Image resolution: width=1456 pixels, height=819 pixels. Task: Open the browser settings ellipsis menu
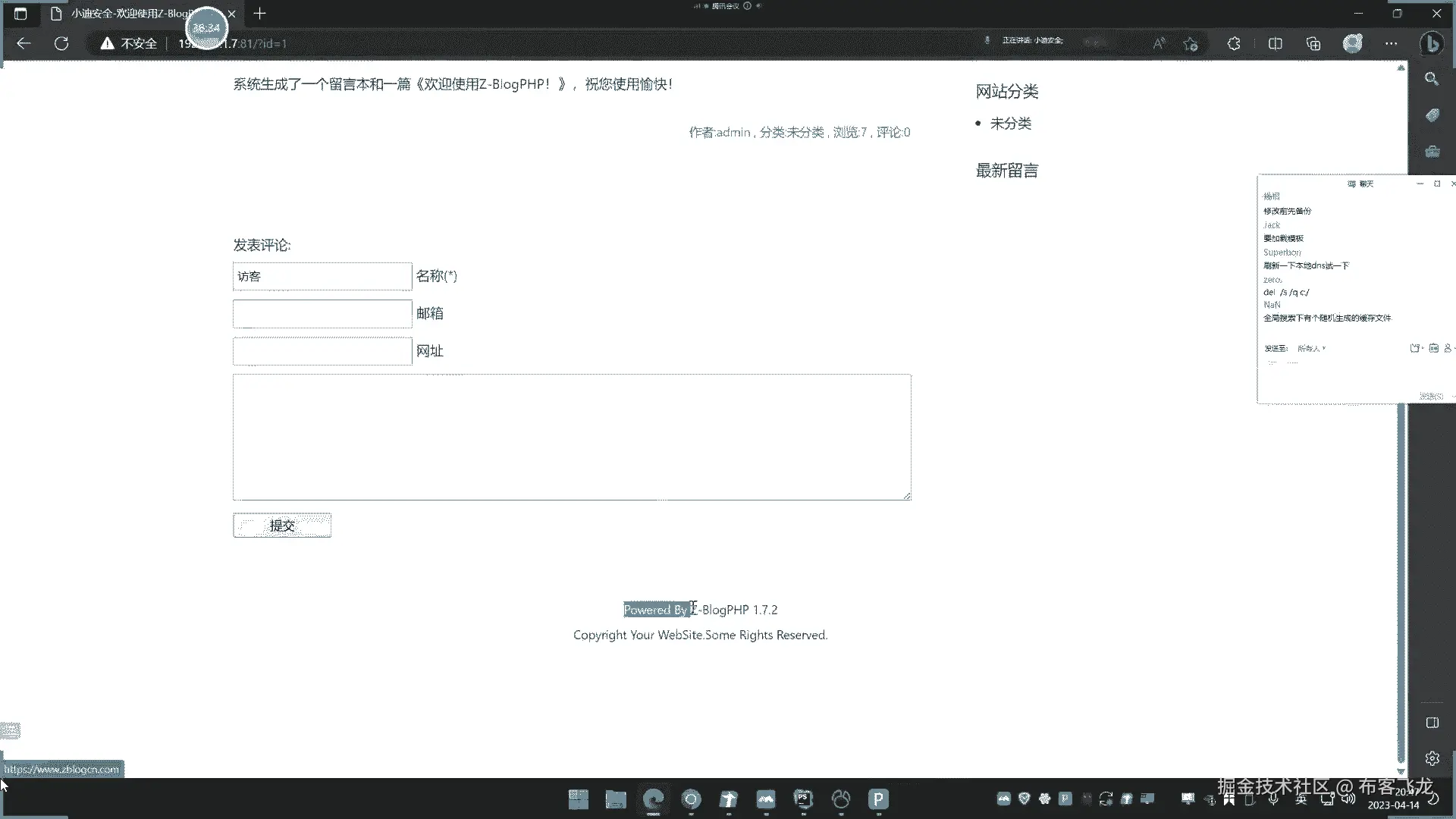point(1391,43)
